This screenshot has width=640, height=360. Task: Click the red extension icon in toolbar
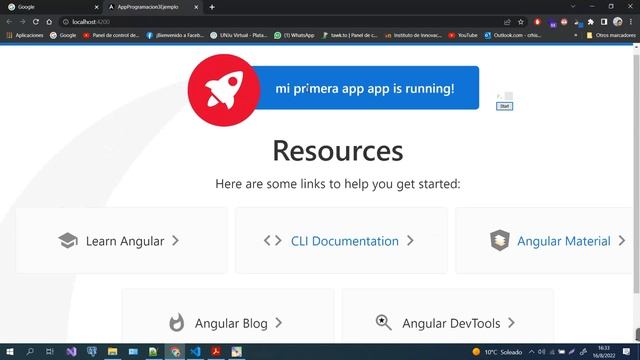[x=538, y=22]
